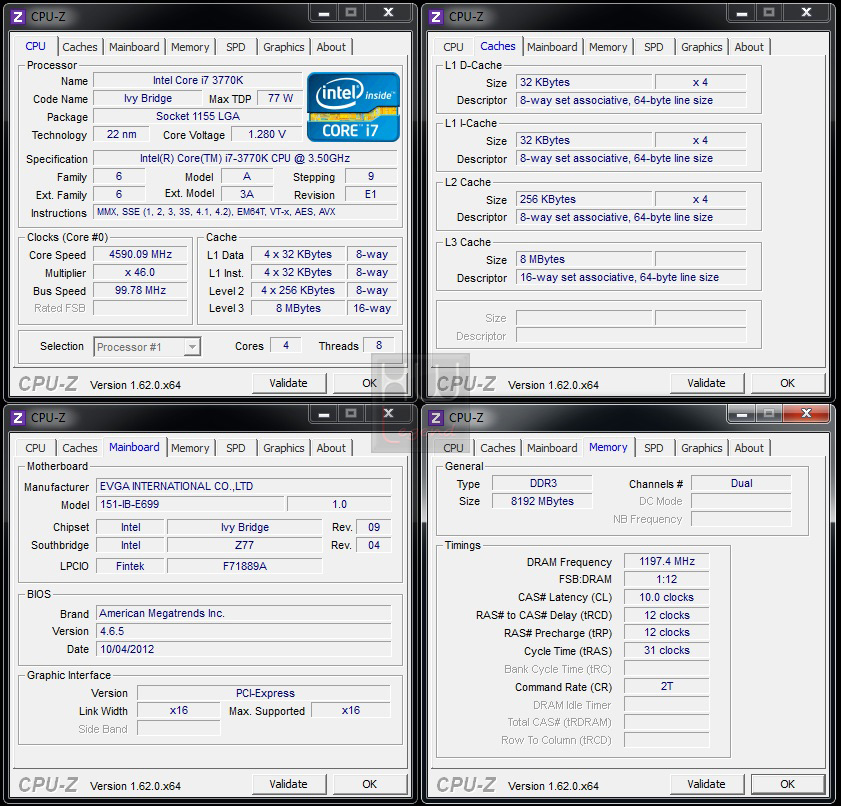
Task: Click the CPU-Z icon in Caches window titlebar
Action: pos(436,17)
